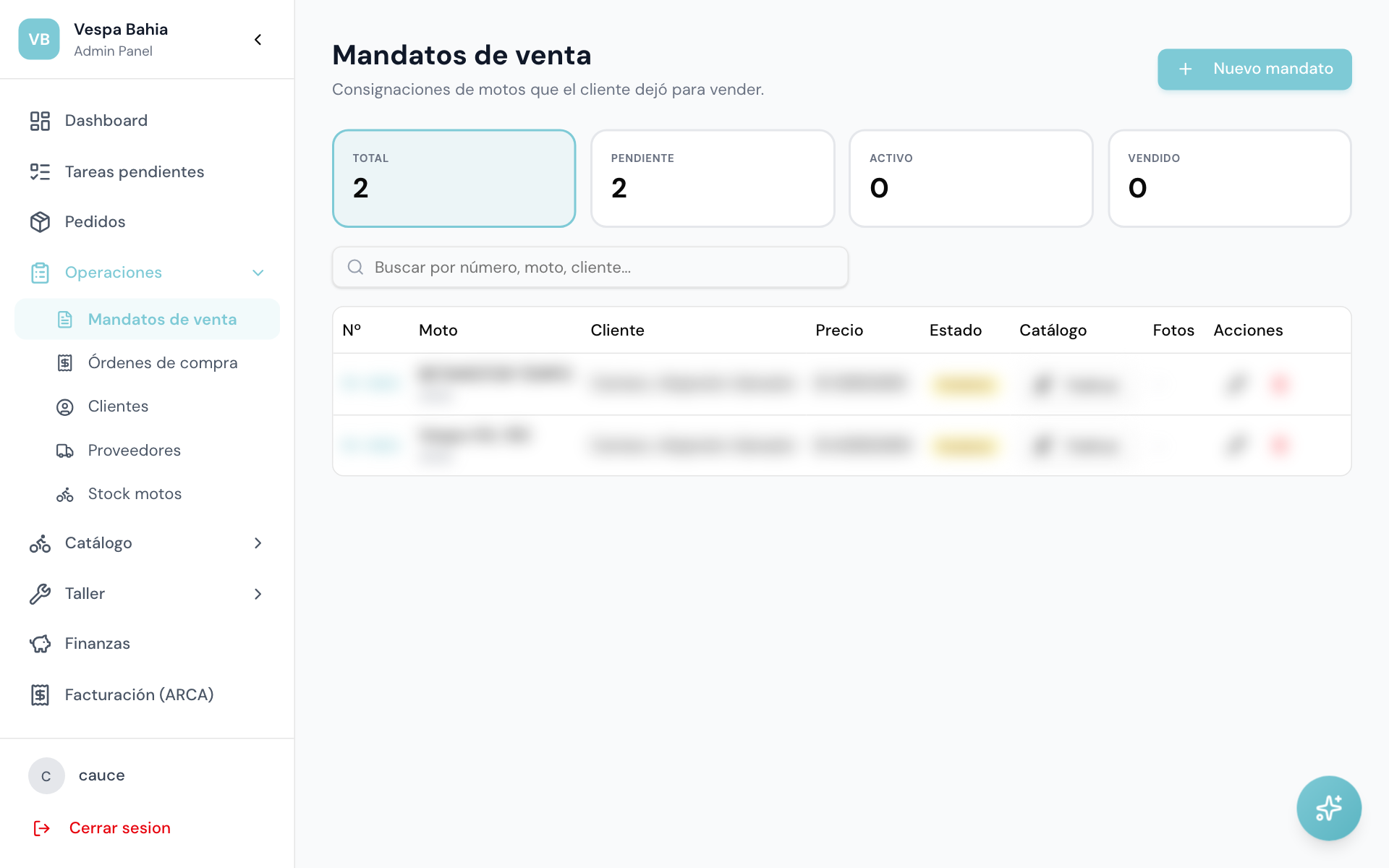Click the Mandatos de venta document icon
The height and width of the screenshot is (868, 1389).
[x=65, y=320]
